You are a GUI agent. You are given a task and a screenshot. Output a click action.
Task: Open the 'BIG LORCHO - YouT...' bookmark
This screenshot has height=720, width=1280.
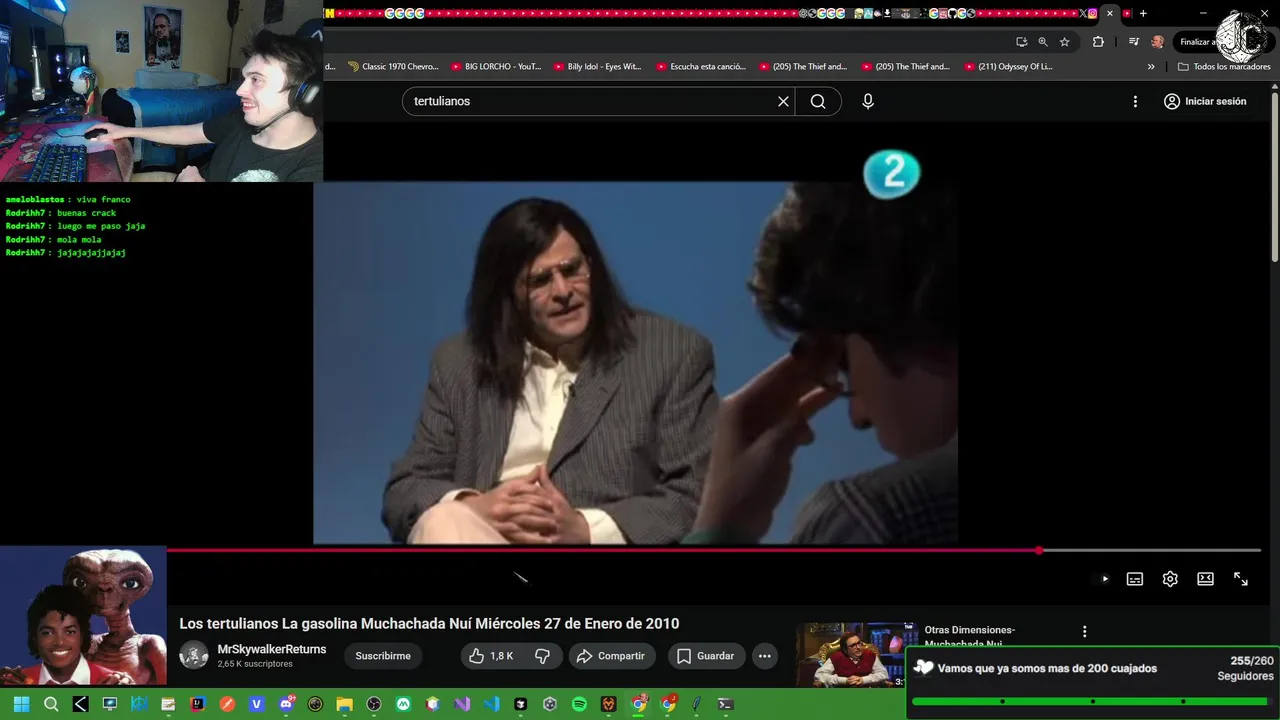(x=496, y=67)
